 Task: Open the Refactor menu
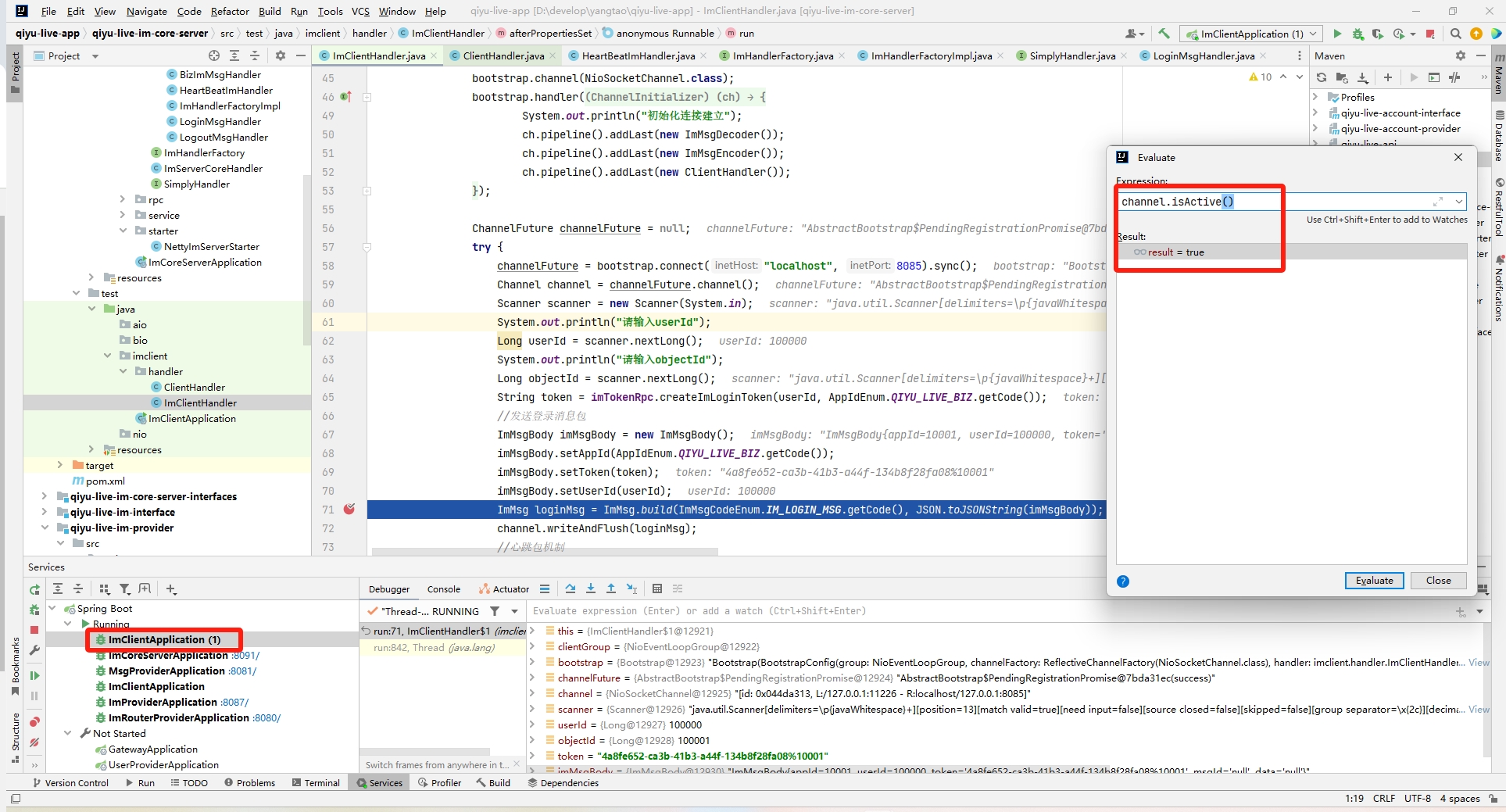tap(230, 11)
